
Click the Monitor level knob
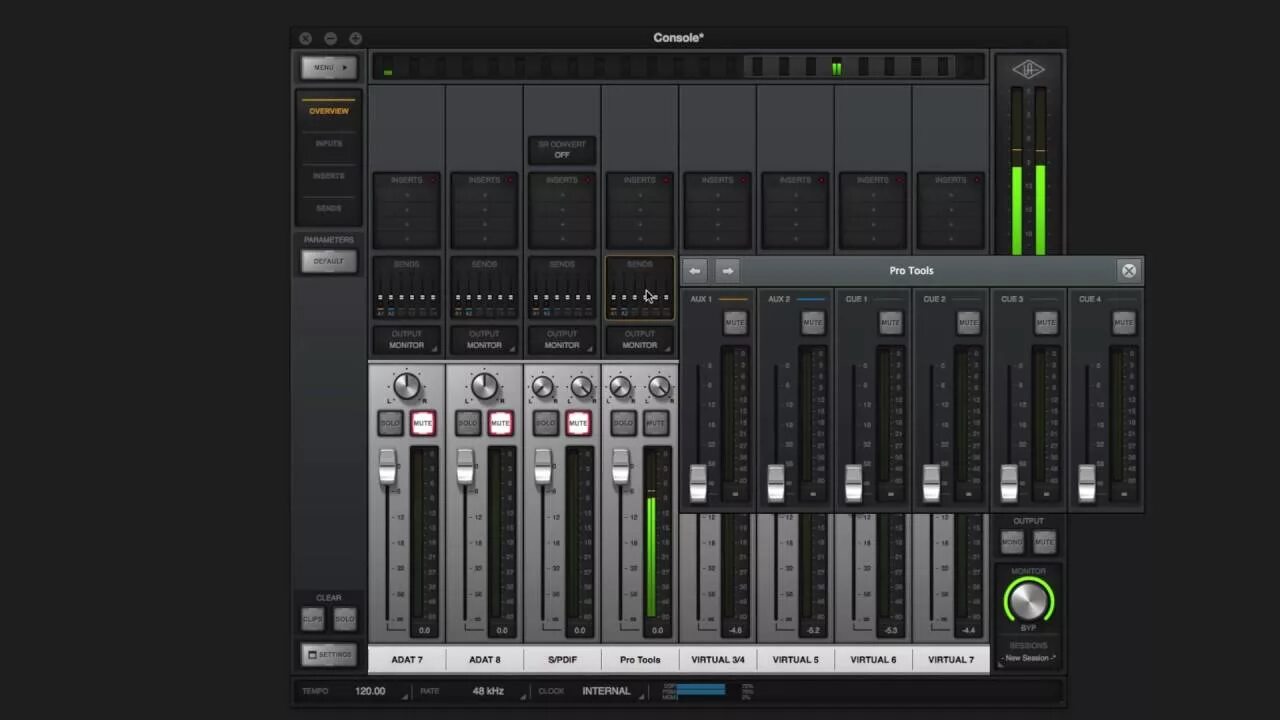tap(1028, 601)
